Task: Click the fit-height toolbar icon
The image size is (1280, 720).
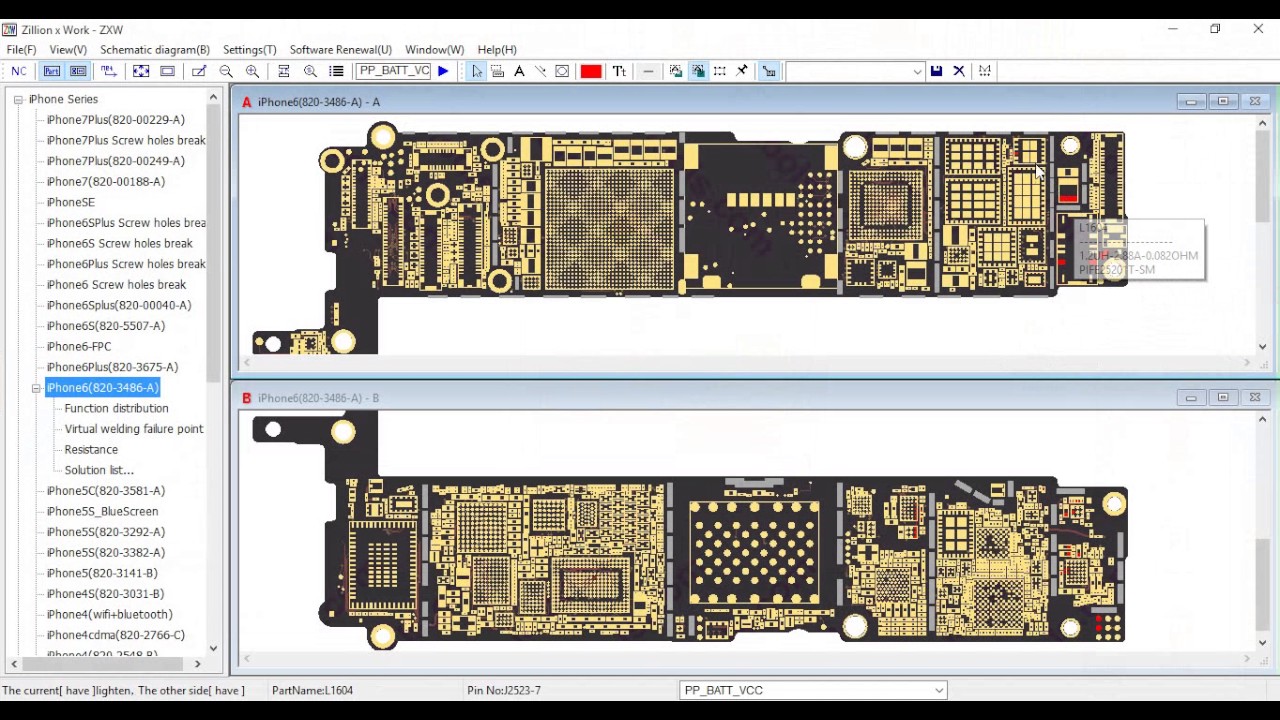Action: 284,71
